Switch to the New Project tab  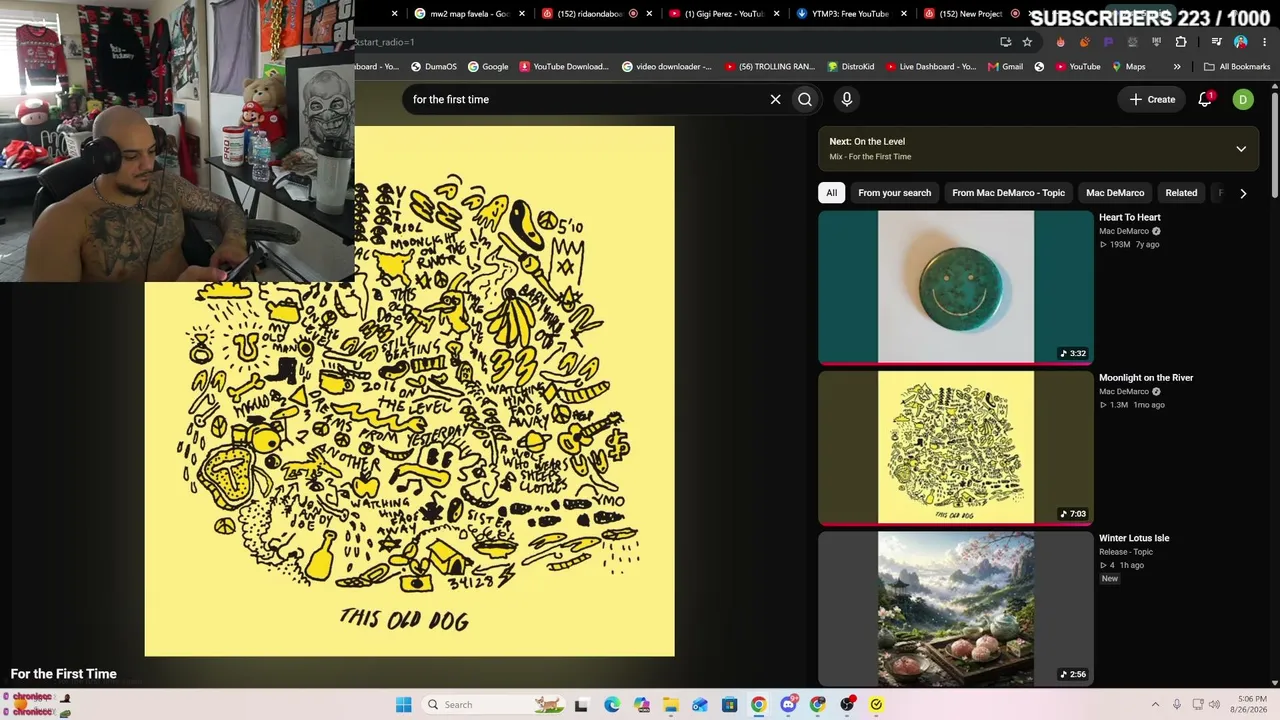click(x=970, y=14)
